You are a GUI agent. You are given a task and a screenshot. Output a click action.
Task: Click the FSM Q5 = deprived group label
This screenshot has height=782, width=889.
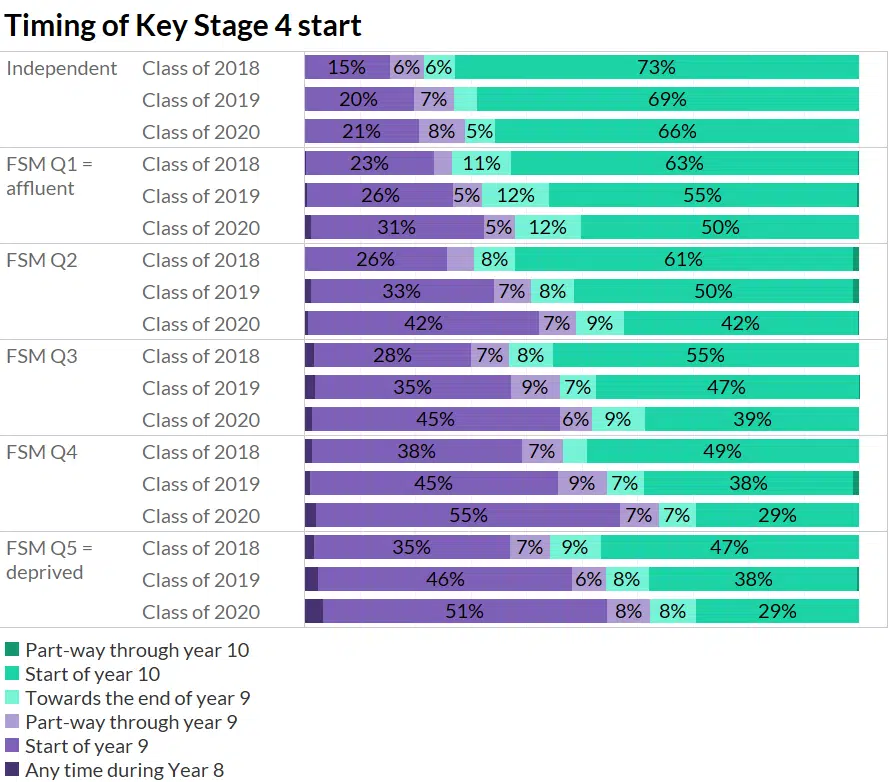point(49,560)
